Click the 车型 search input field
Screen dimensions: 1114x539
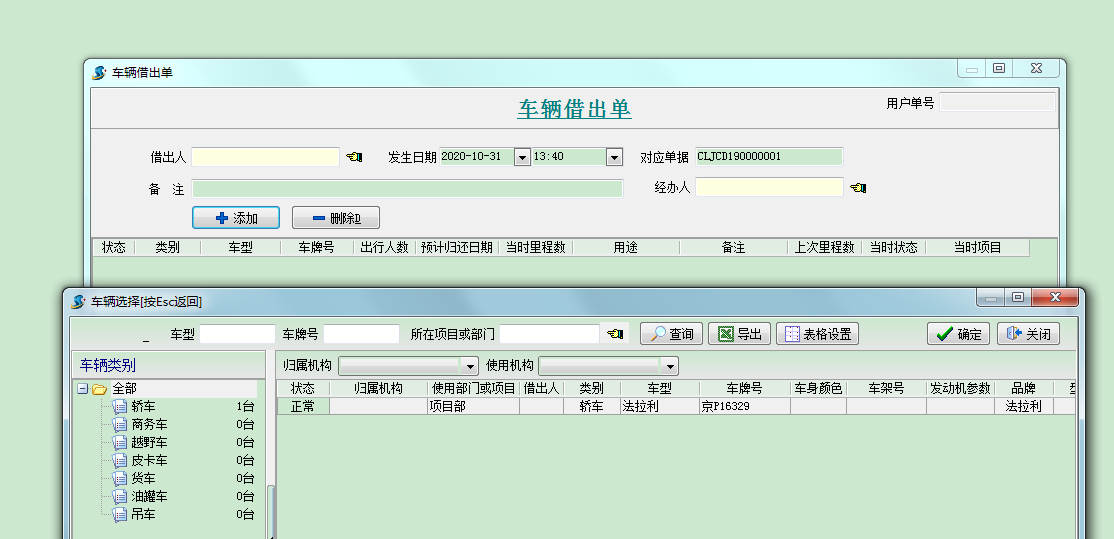coord(237,334)
